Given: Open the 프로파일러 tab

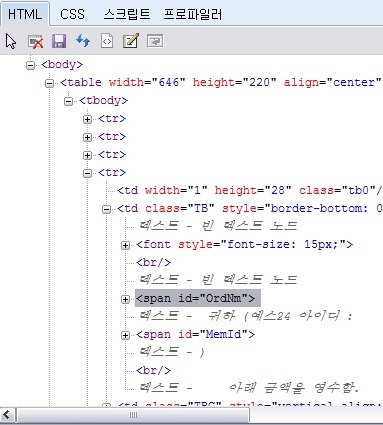Looking at the screenshot, I should click(192, 14).
